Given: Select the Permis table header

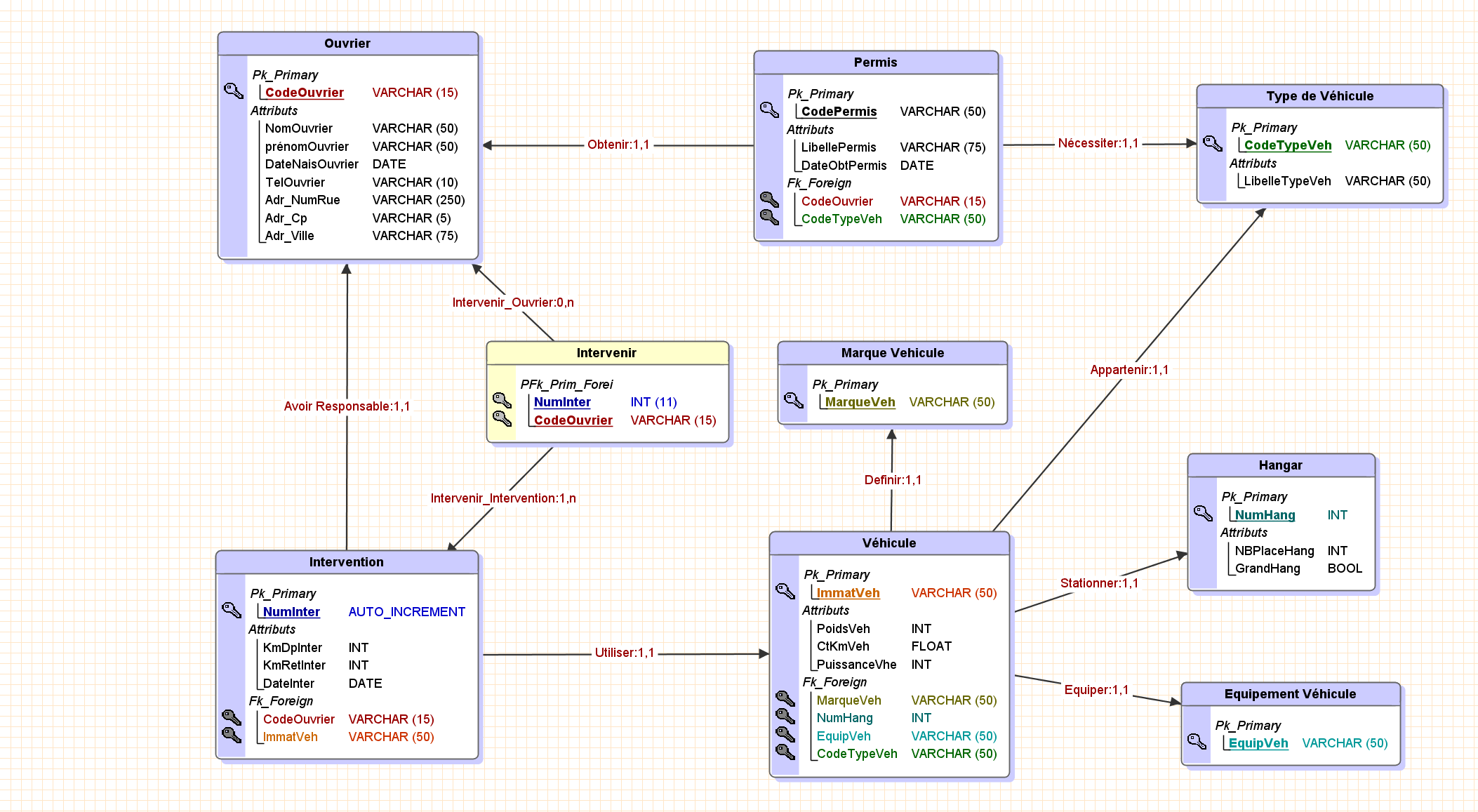Looking at the screenshot, I should tap(876, 62).
